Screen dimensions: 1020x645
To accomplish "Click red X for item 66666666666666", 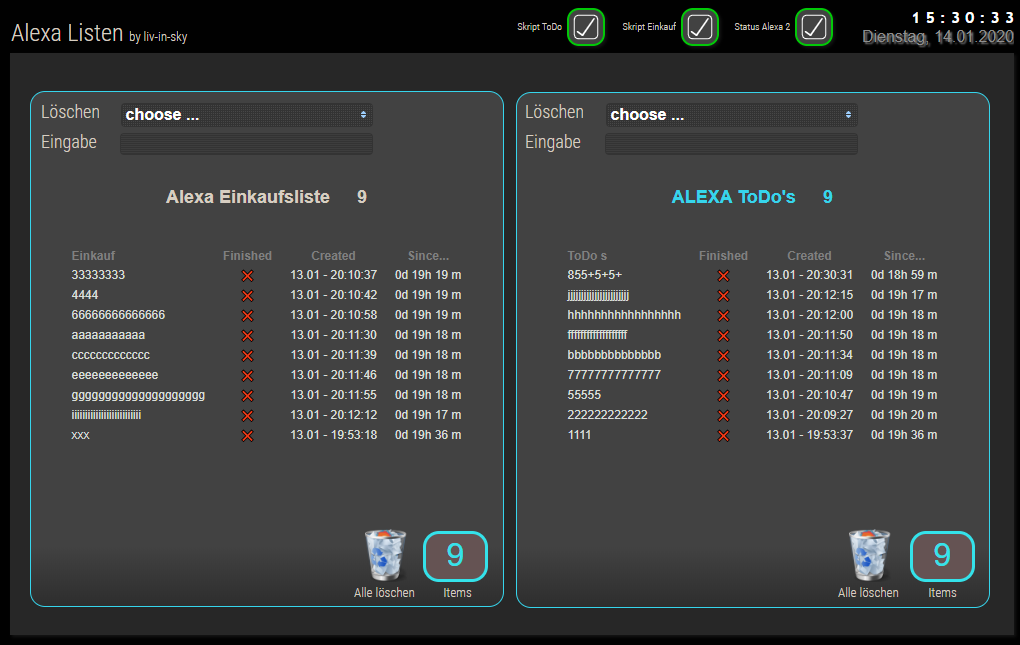I will pos(247,316).
